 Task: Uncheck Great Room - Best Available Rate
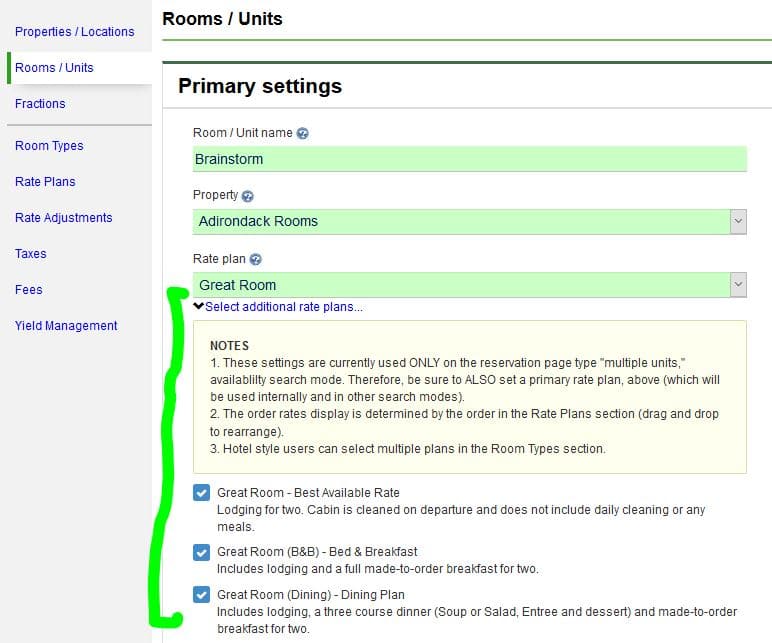(x=201, y=493)
